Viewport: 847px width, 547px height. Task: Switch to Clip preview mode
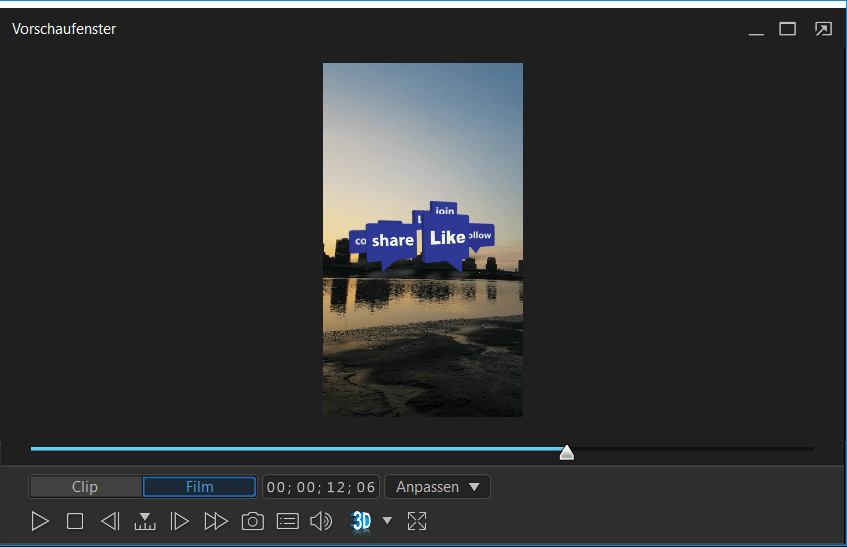pos(85,487)
